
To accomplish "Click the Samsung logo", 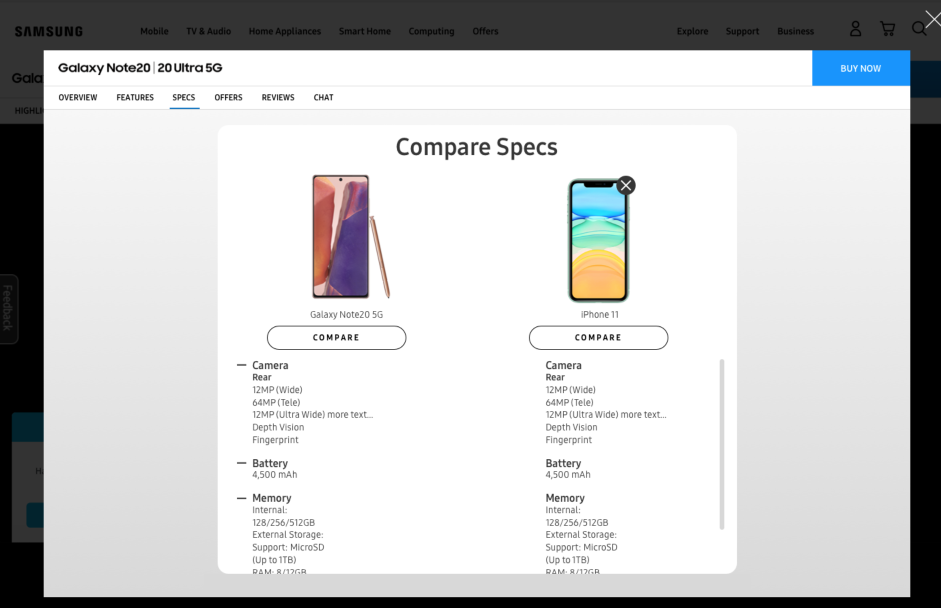I will point(49,31).
